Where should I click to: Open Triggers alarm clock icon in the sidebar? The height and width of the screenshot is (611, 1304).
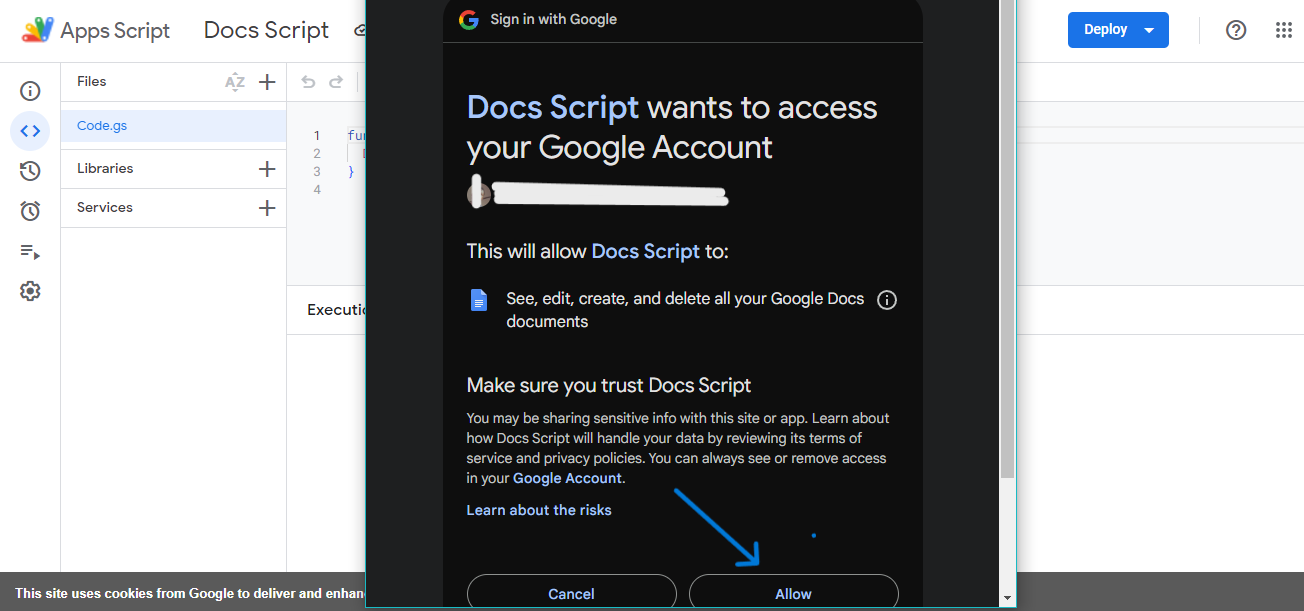pyautogui.click(x=30, y=211)
